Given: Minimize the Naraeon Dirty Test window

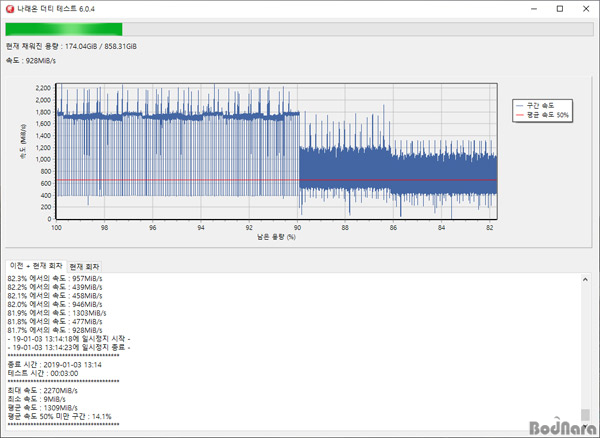Looking at the screenshot, I should pyautogui.click(x=531, y=8).
